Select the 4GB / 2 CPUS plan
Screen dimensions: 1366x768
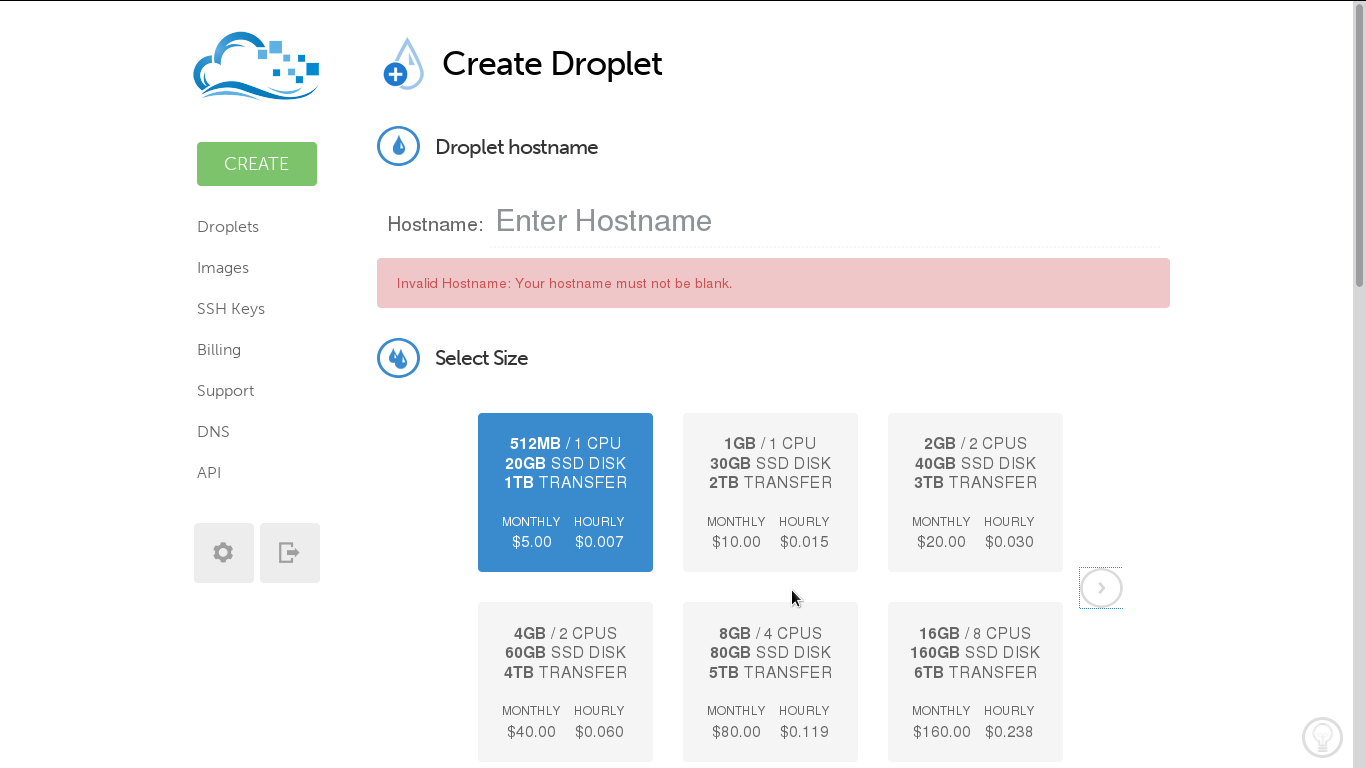(x=565, y=681)
